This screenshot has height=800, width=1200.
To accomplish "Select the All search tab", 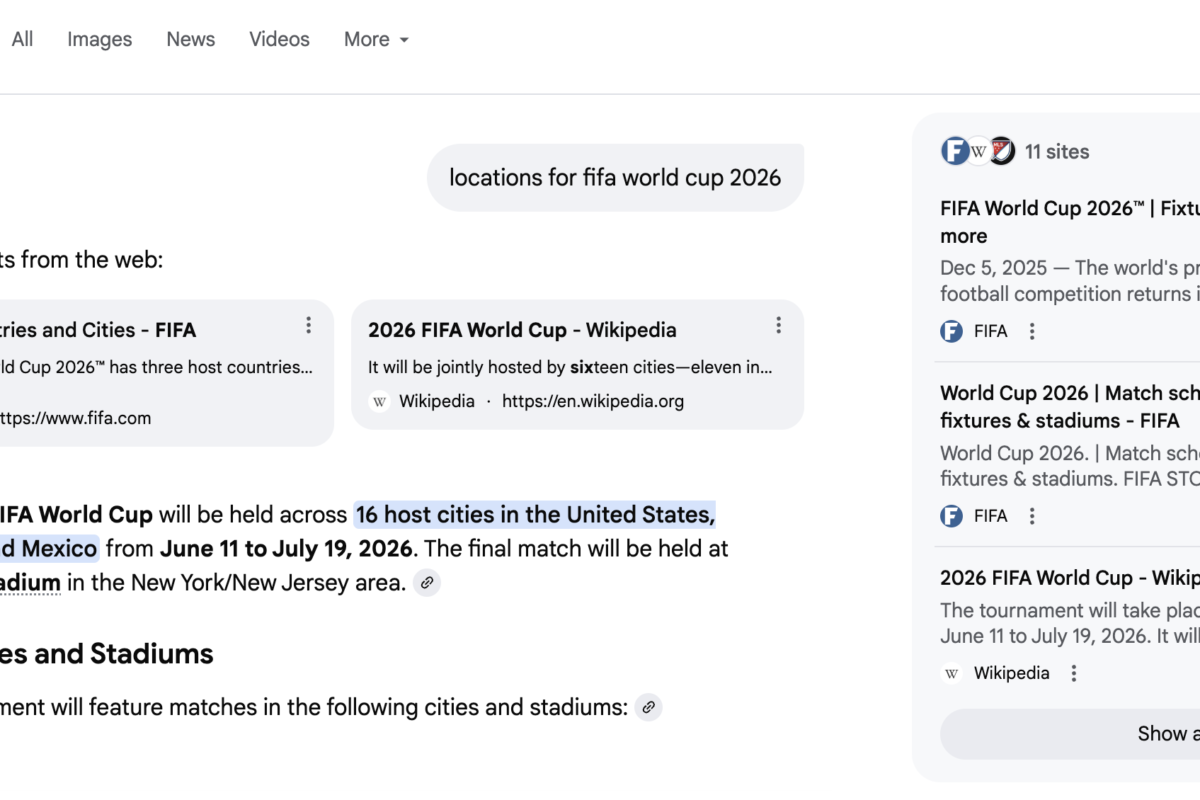I will coord(21,39).
